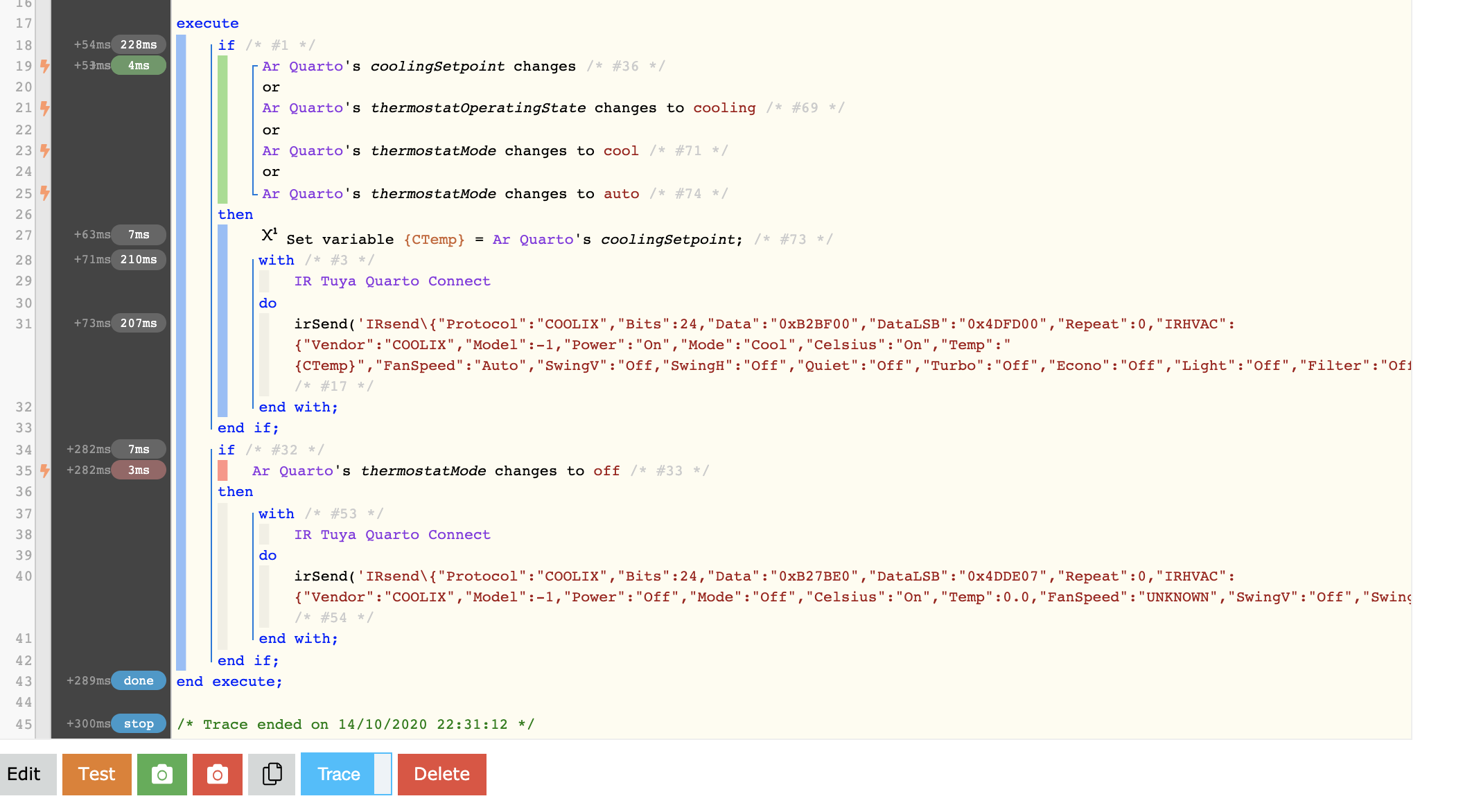Image resolution: width=1472 pixels, height=812 pixels.
Task: Click the Set variable {CTemp} statement
Action: [x=514, y=239]
